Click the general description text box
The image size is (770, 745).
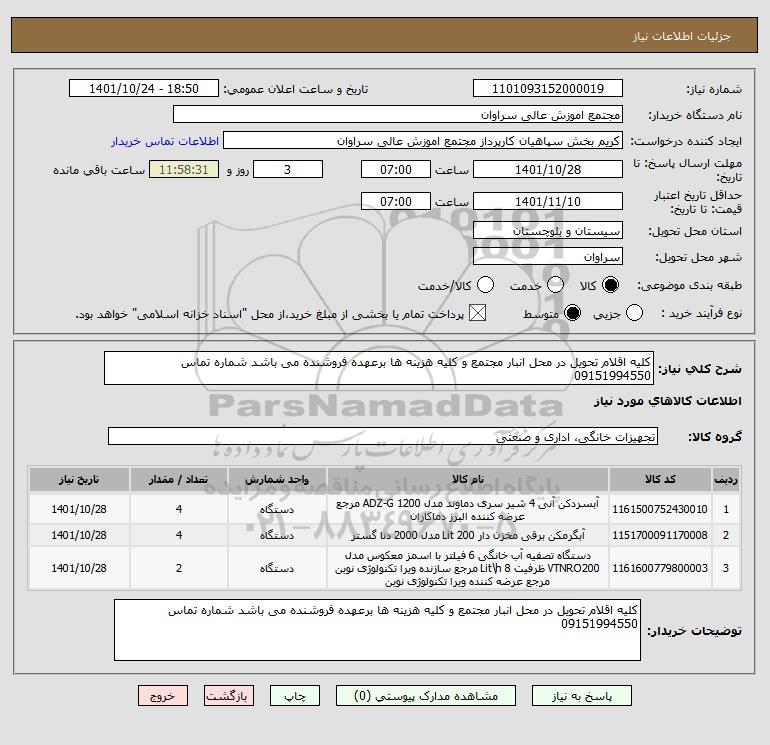tap(379, 368)
